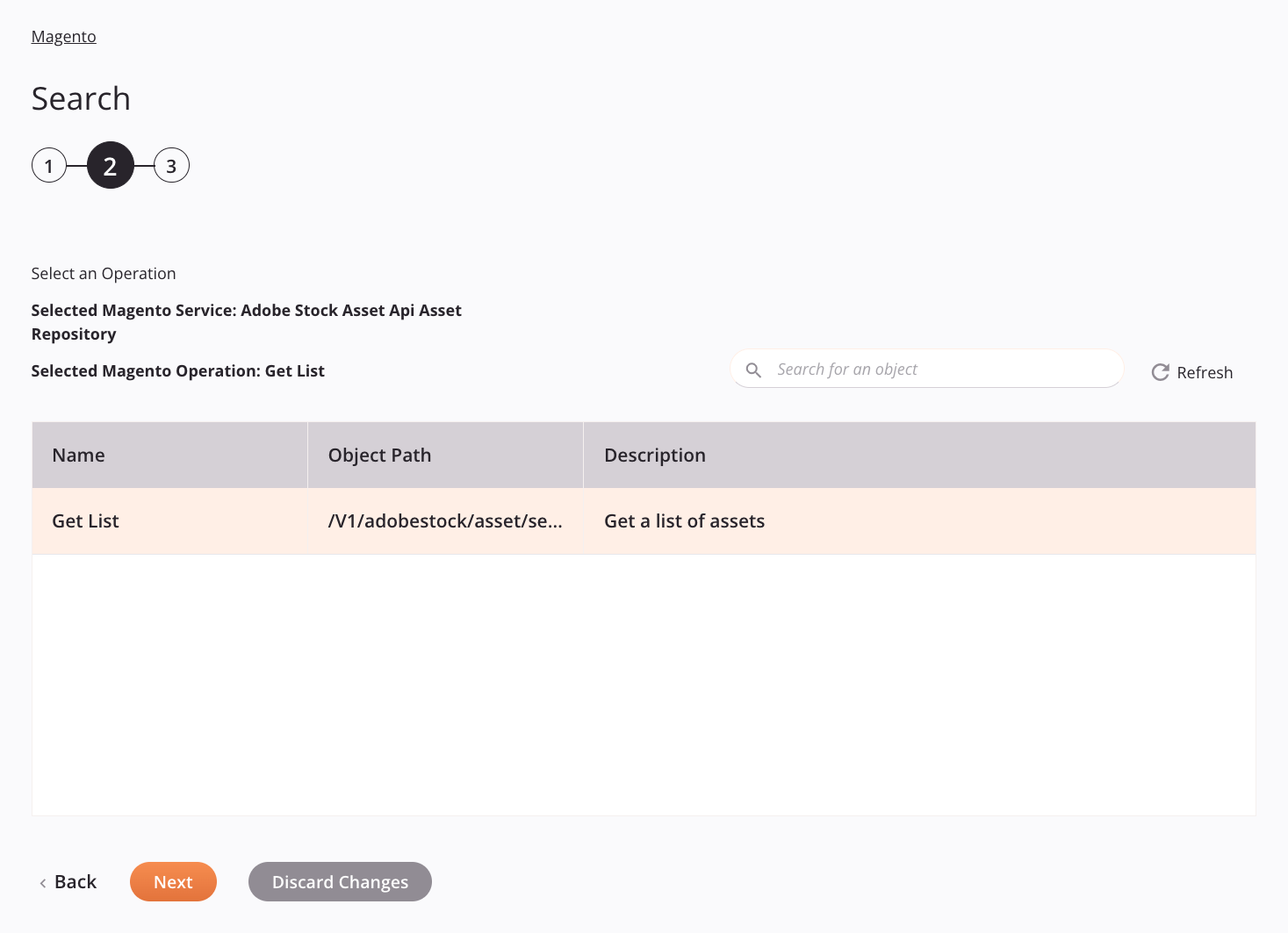1288x933 pixels.
Task: Click the '/V1/adobestock/asset/se...' path cell
Action: point(445,520)
